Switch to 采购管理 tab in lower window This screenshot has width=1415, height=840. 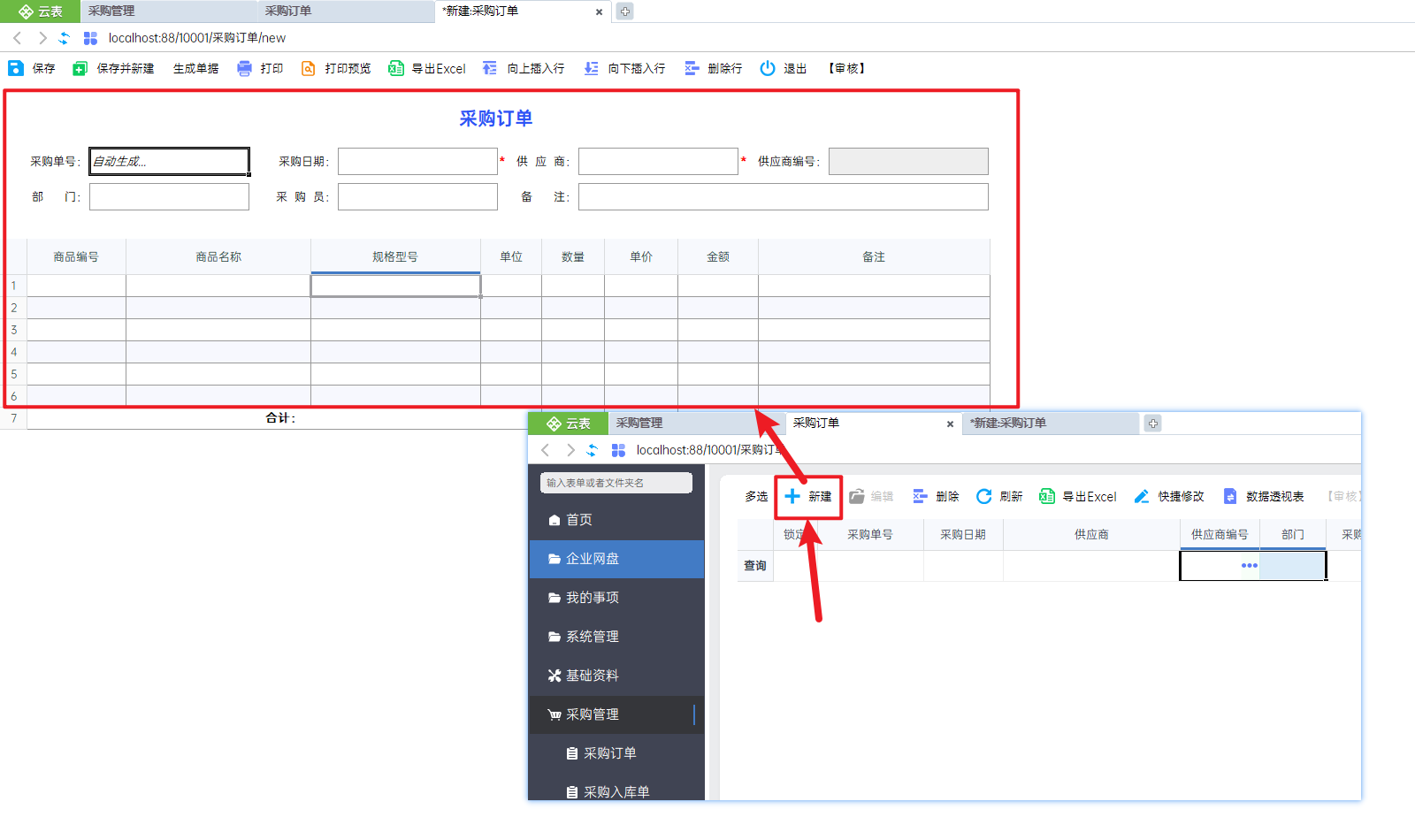697,424
